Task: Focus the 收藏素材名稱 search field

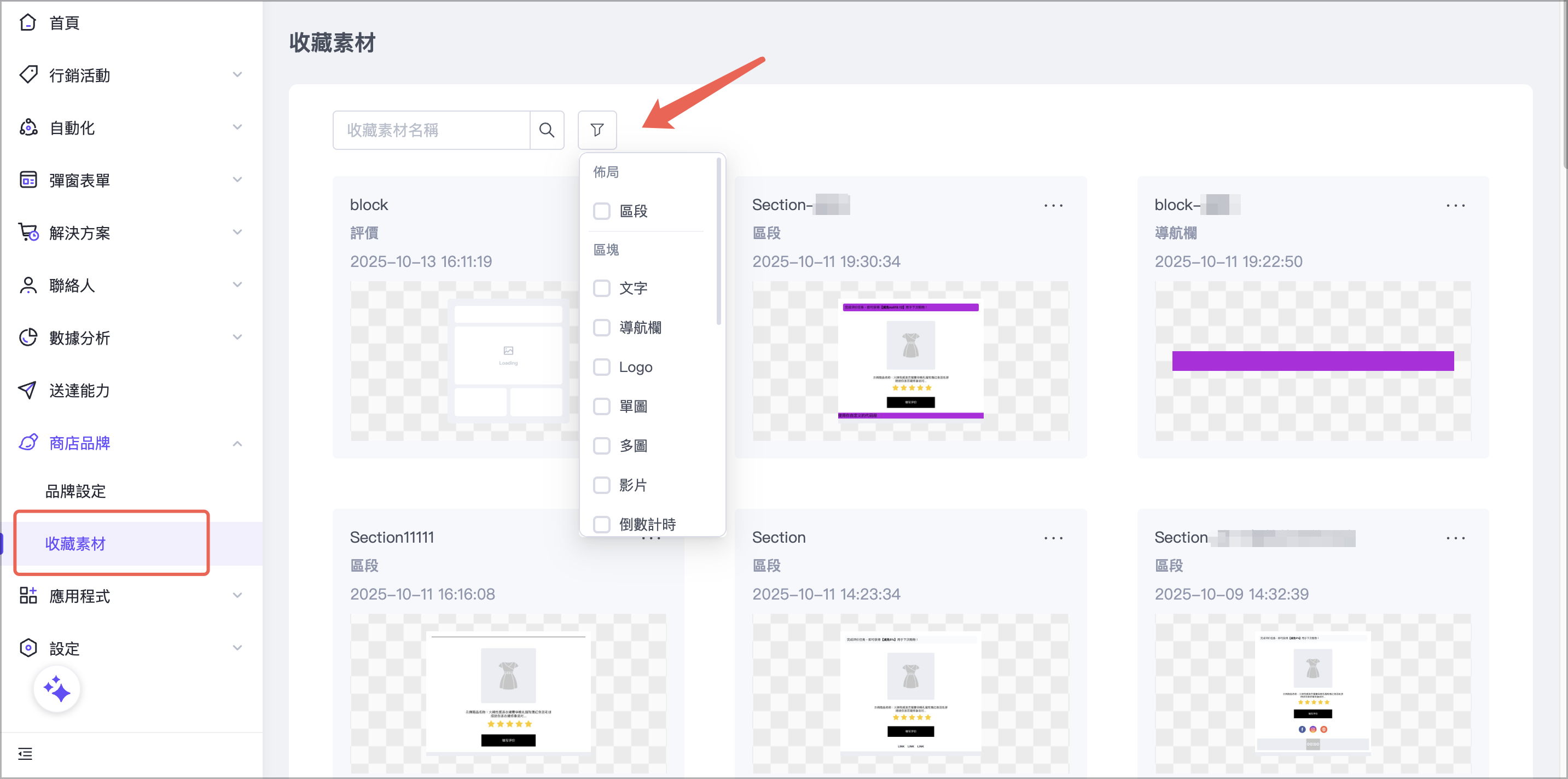Action: point(431,130)
